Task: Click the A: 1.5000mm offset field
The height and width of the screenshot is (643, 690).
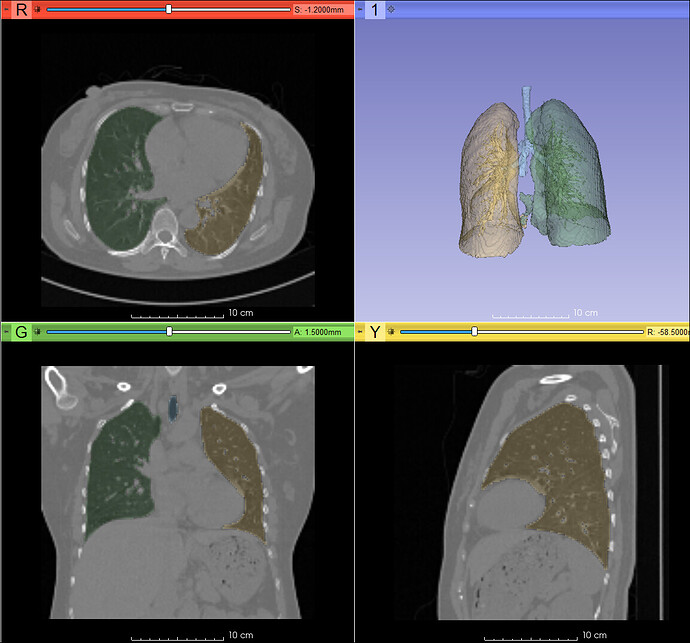Action: tap(318, 331)
